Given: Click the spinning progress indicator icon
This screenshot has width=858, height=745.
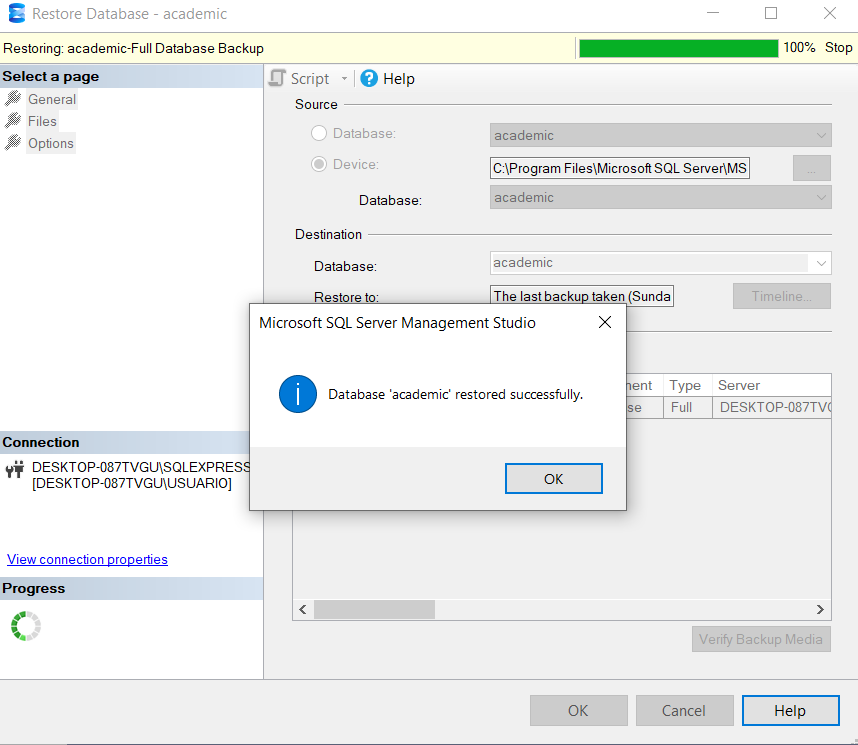Looking at the screenshot, I should coord(26,626).
